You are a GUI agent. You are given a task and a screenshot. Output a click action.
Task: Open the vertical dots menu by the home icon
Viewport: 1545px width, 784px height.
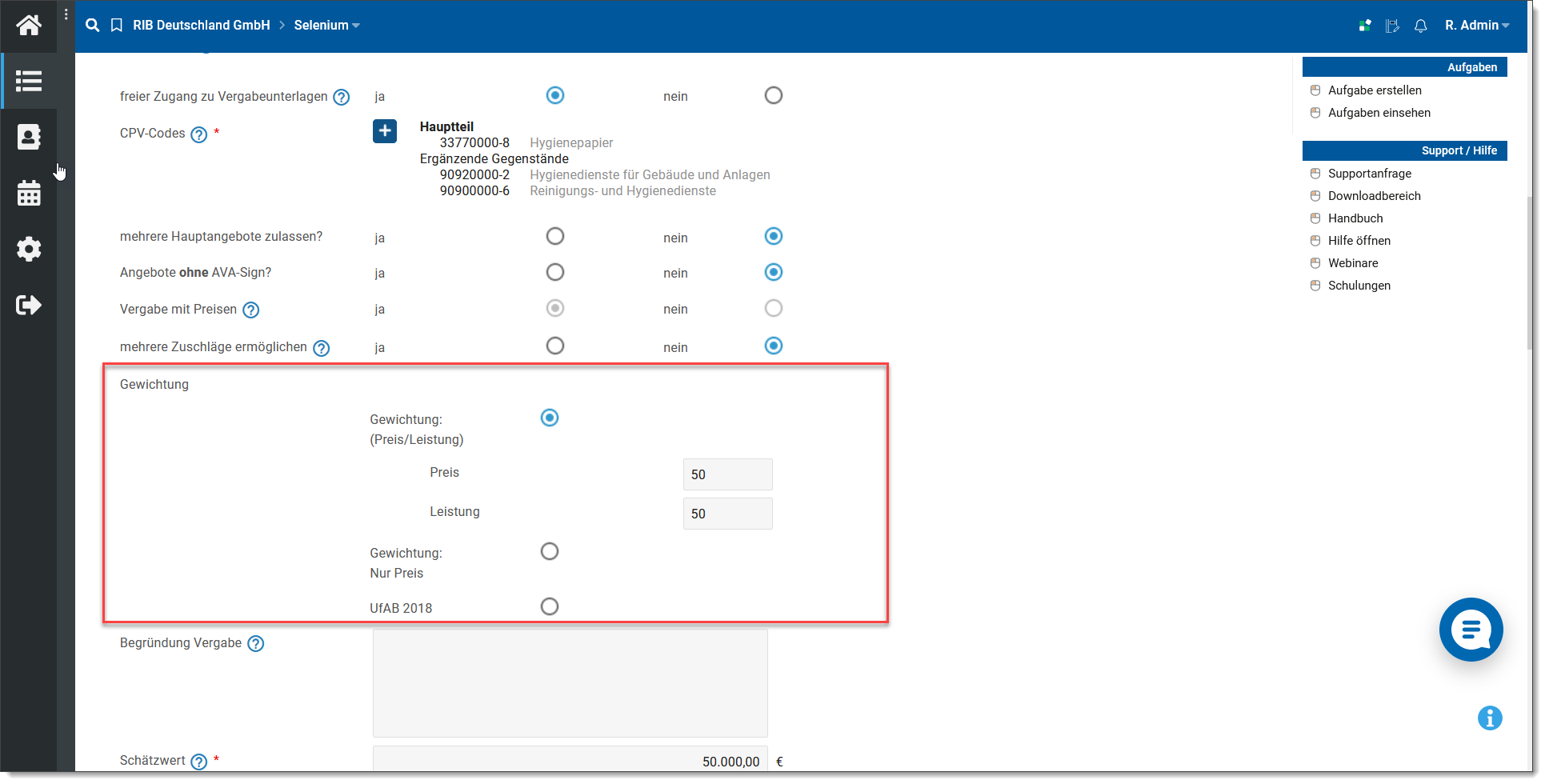(x=66, y=14)
